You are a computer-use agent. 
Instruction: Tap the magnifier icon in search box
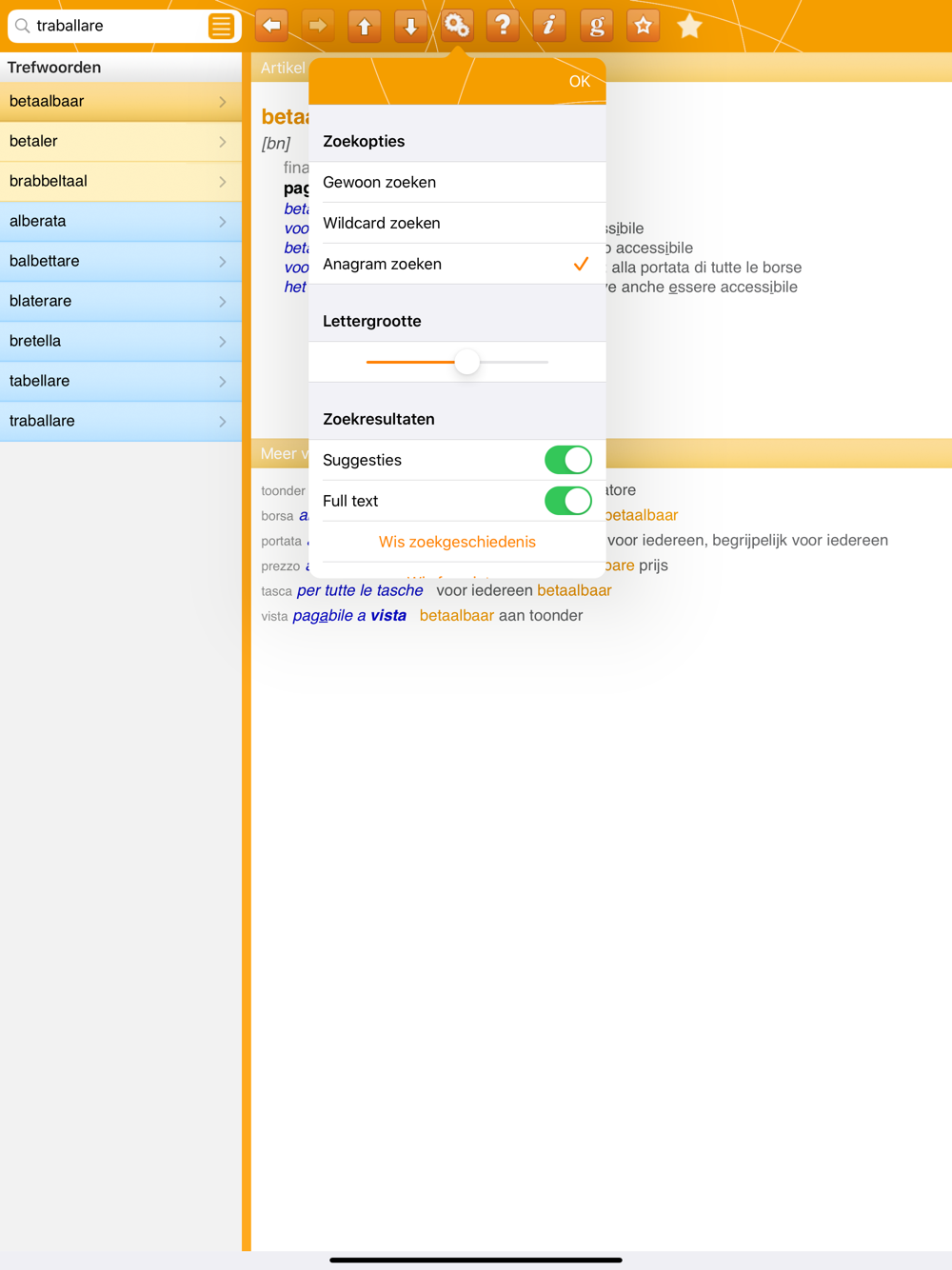pyautogui.click(x=23, y=26)
